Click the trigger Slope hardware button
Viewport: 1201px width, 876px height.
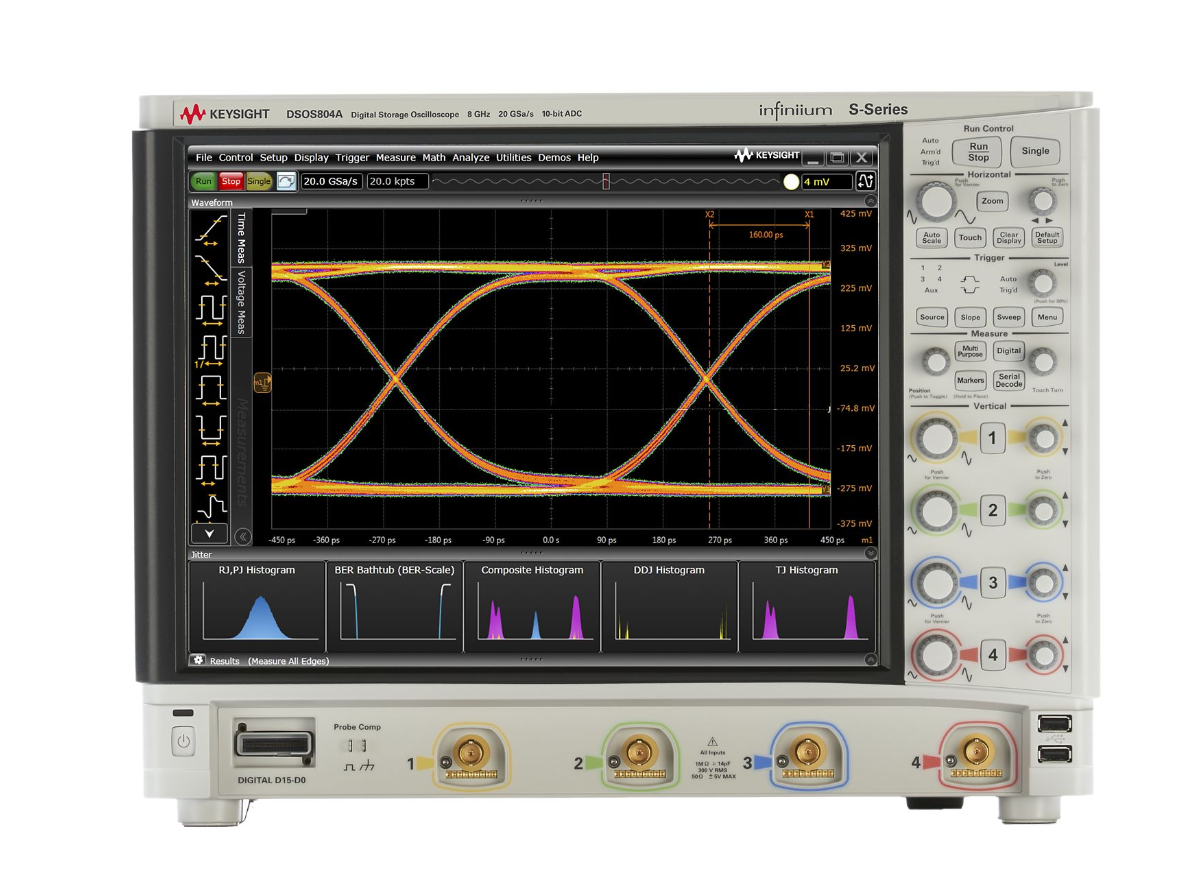971,317
